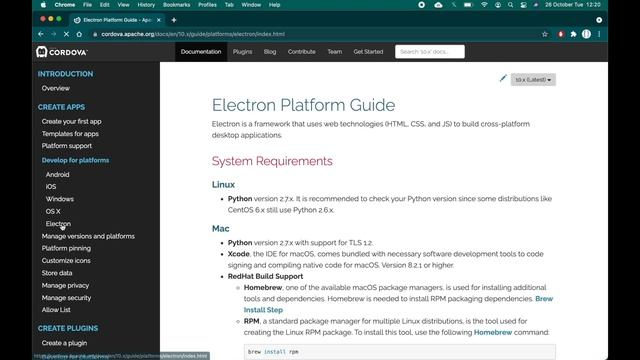Open Create a plugin in sidebar
The image size is (640, 360).
[64, 343]
